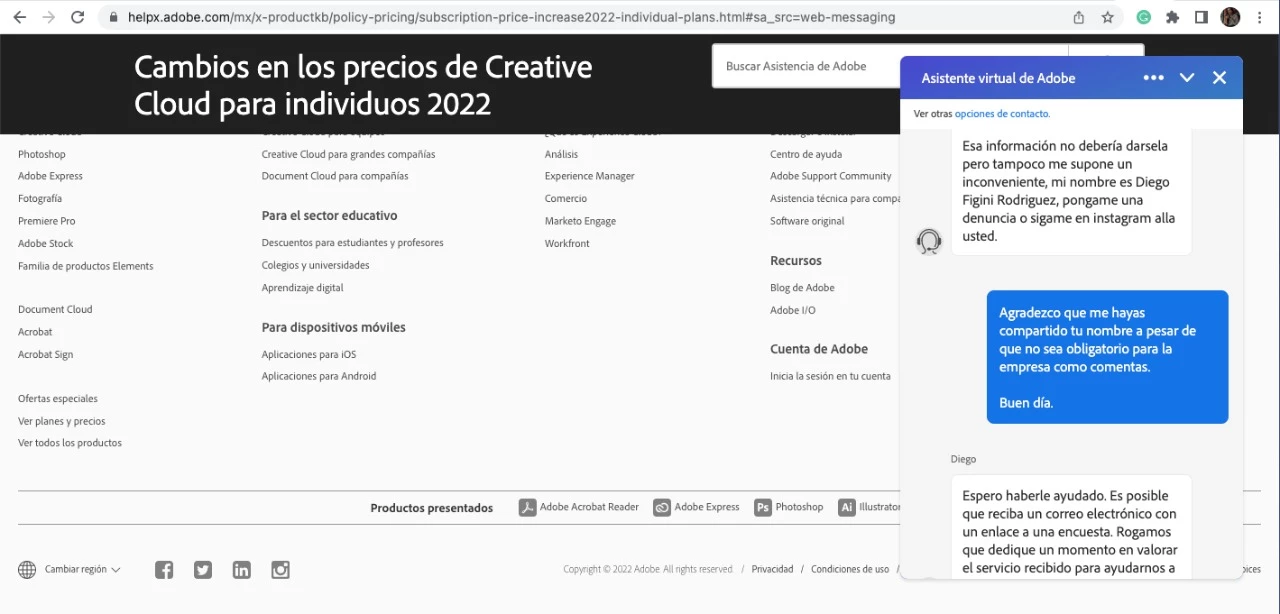The image size is (1280, 614).
Task: Open the Premiere Pro link
Action: click(46, 221)
